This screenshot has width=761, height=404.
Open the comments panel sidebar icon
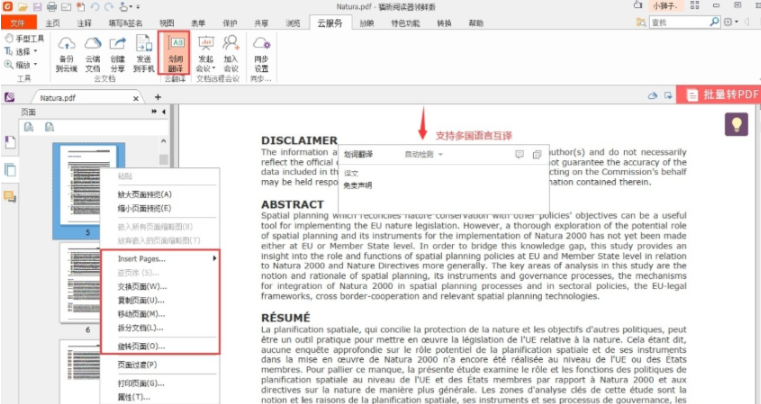pos(10,197)
